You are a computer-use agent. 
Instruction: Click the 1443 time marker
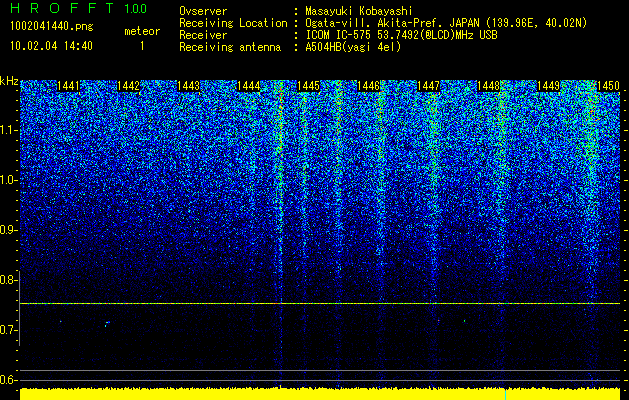coord(189,86)
